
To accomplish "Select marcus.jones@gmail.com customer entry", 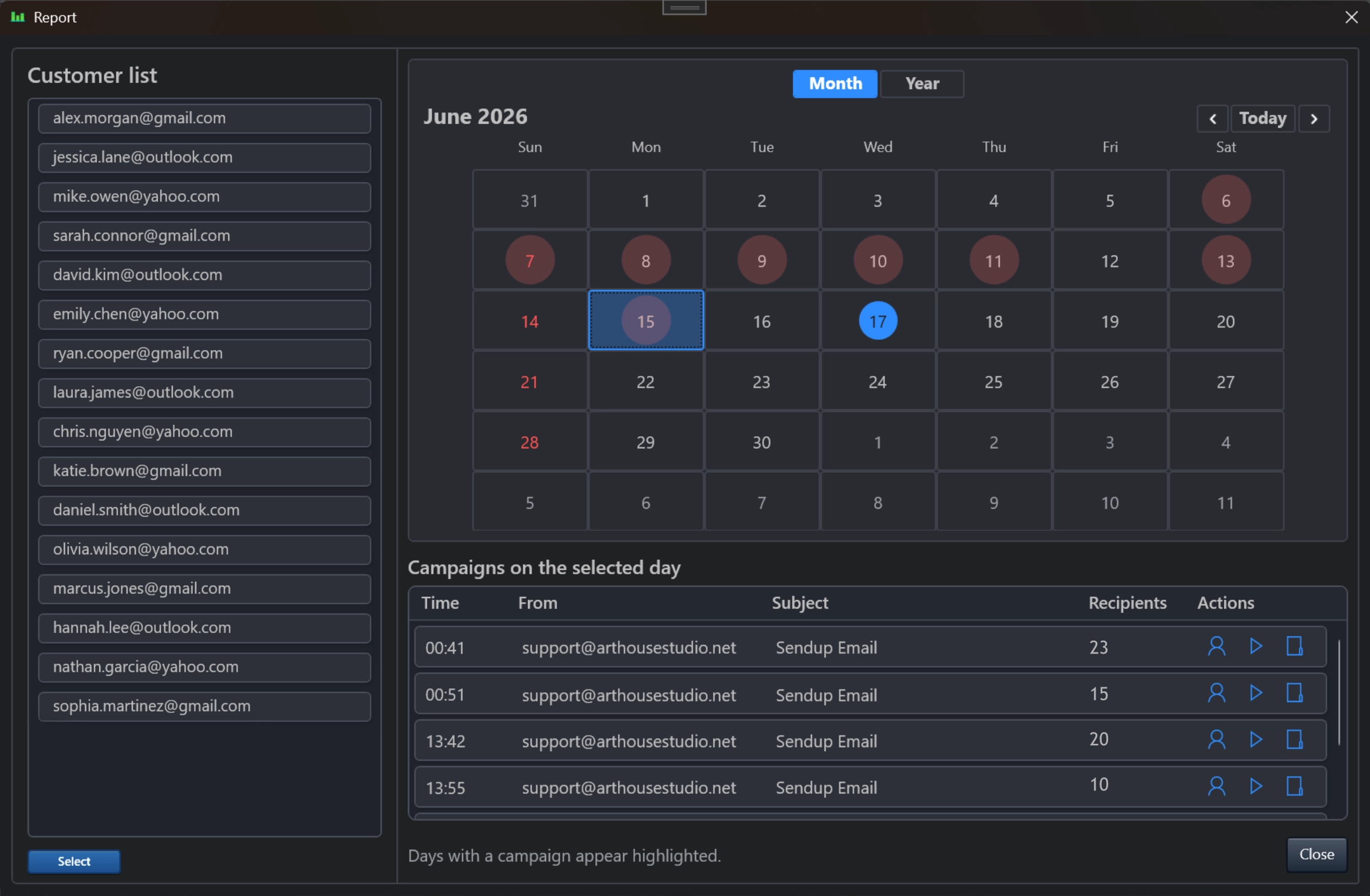I will coord(204,589).
